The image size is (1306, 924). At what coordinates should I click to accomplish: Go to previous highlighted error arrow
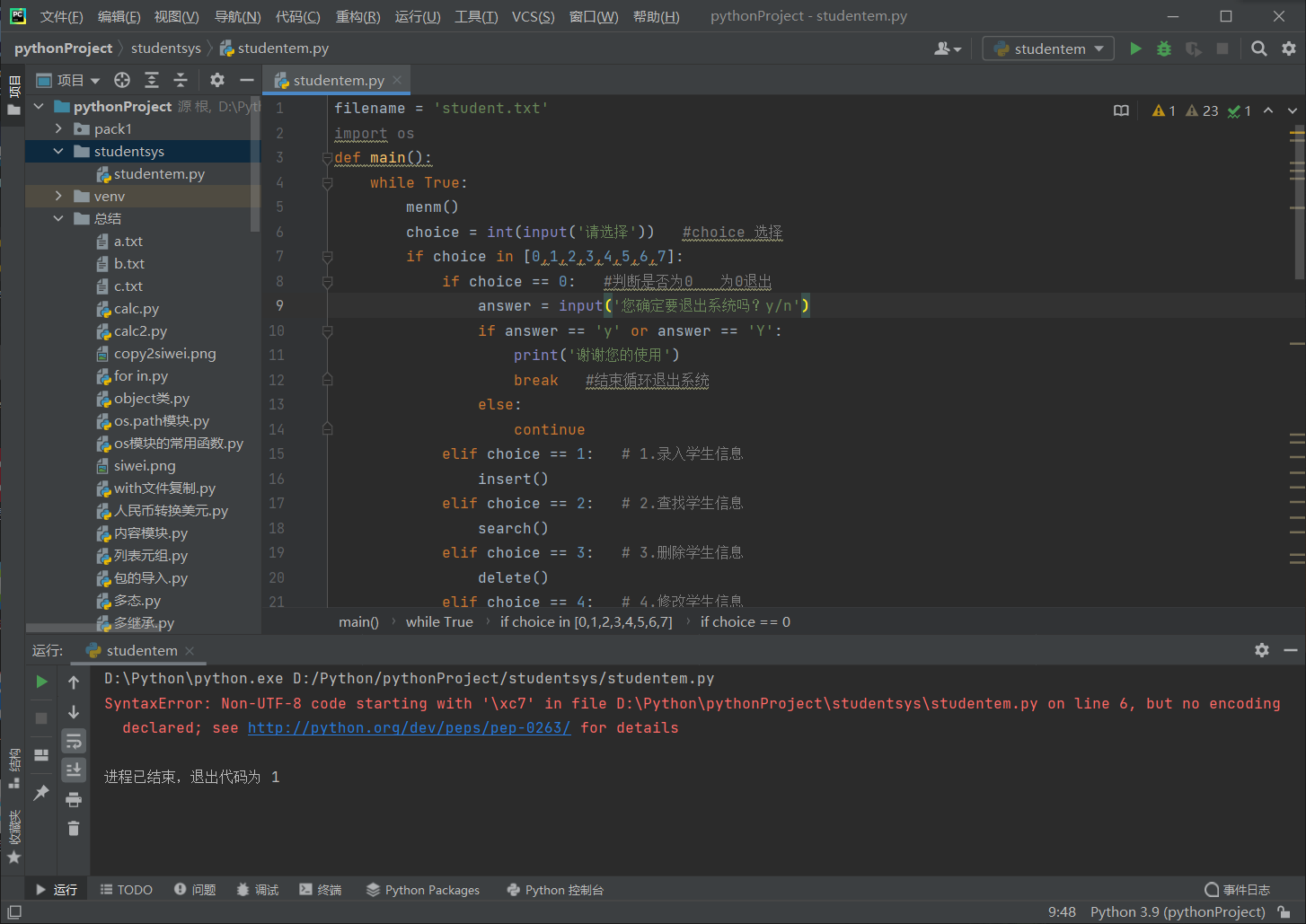(x=1268, y=110)
